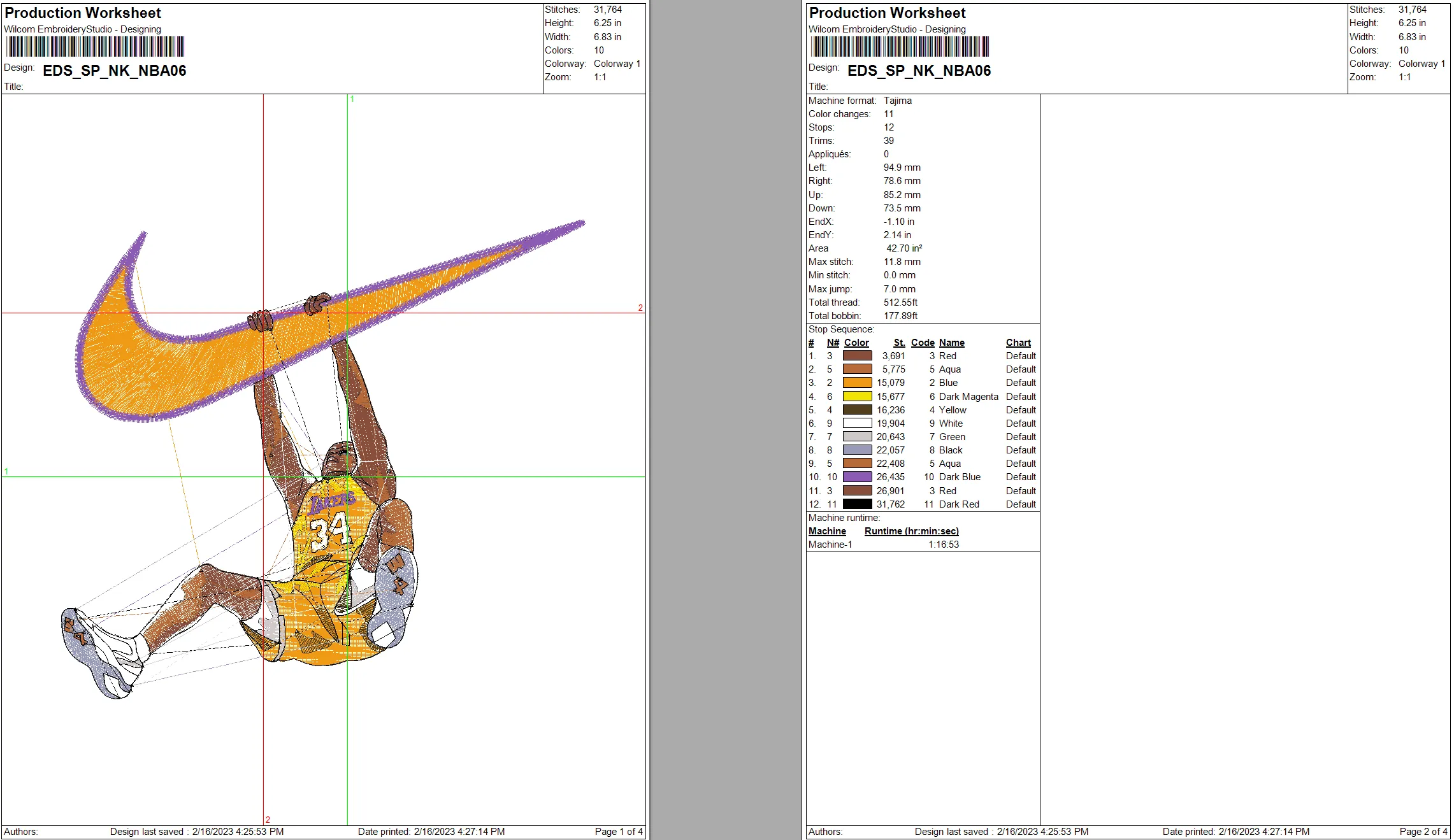Click the Right value 78.6 mm

pyautogui.click(x=902, y=181)
